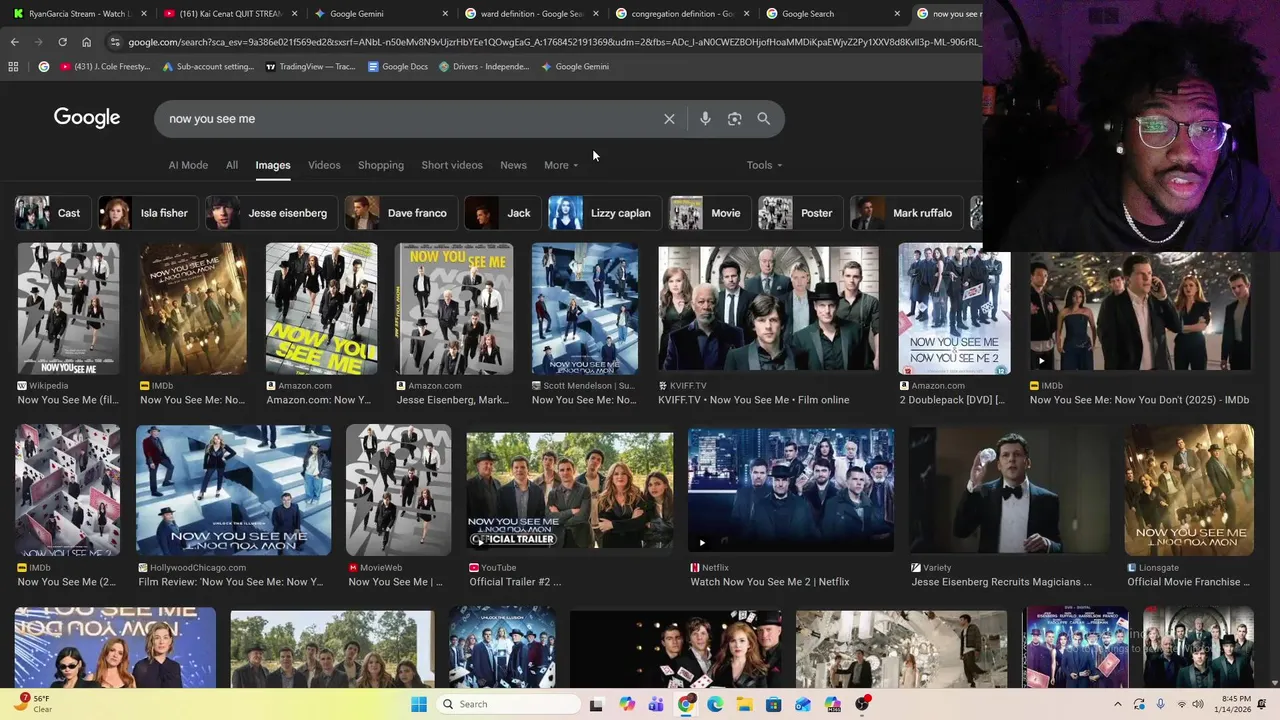Screen dimensions: 1280x720
Task: Click the magnifier search submit icon
Action: [763, 119]
